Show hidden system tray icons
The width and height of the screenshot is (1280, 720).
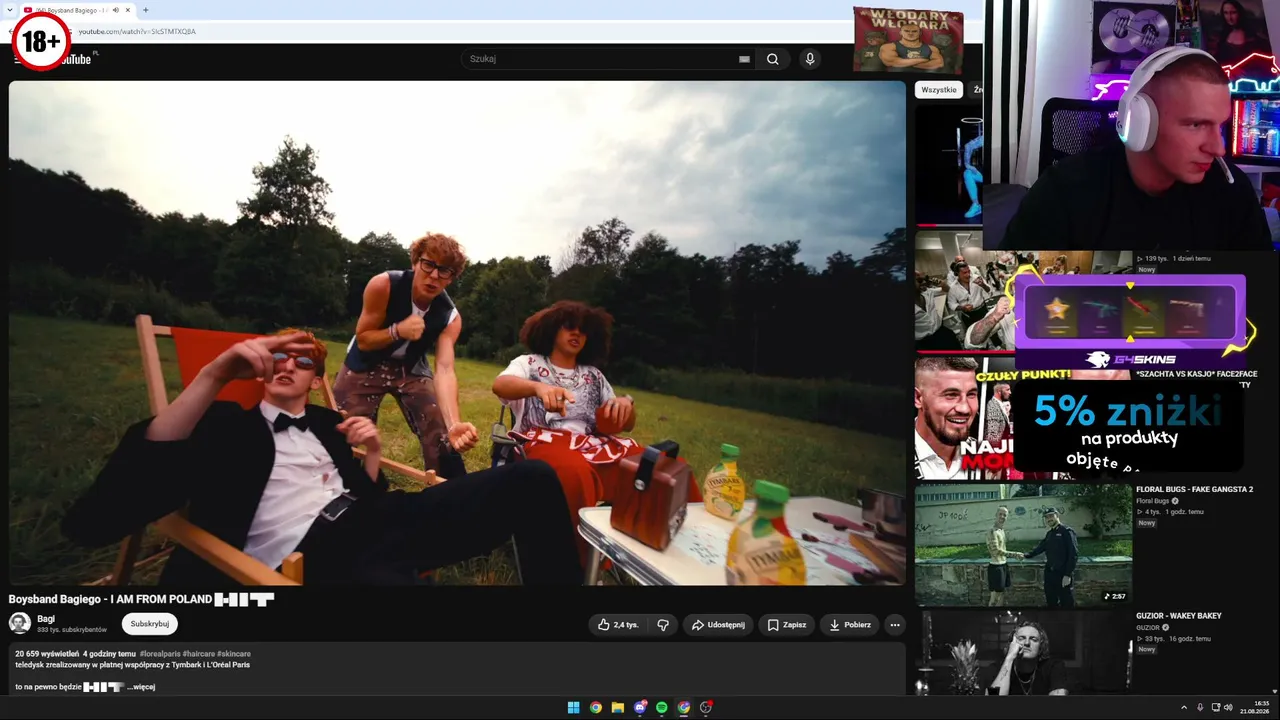click(1184, 707)
